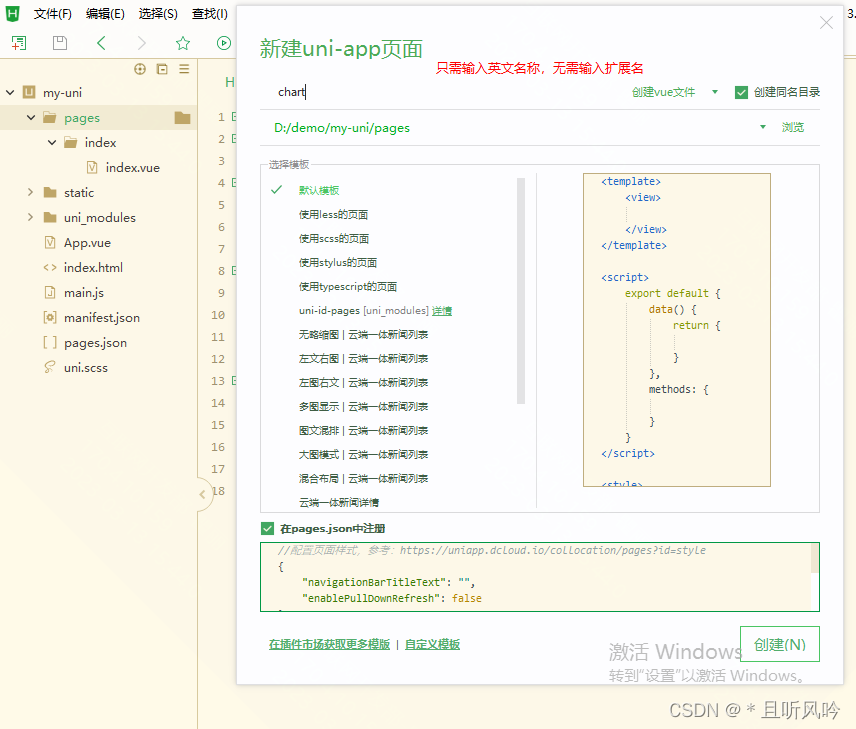The height and width of the screenshot is (729, 856).
Task: Click the locate-file crosshair icon above the project tree
Action: tap(139, 70)
